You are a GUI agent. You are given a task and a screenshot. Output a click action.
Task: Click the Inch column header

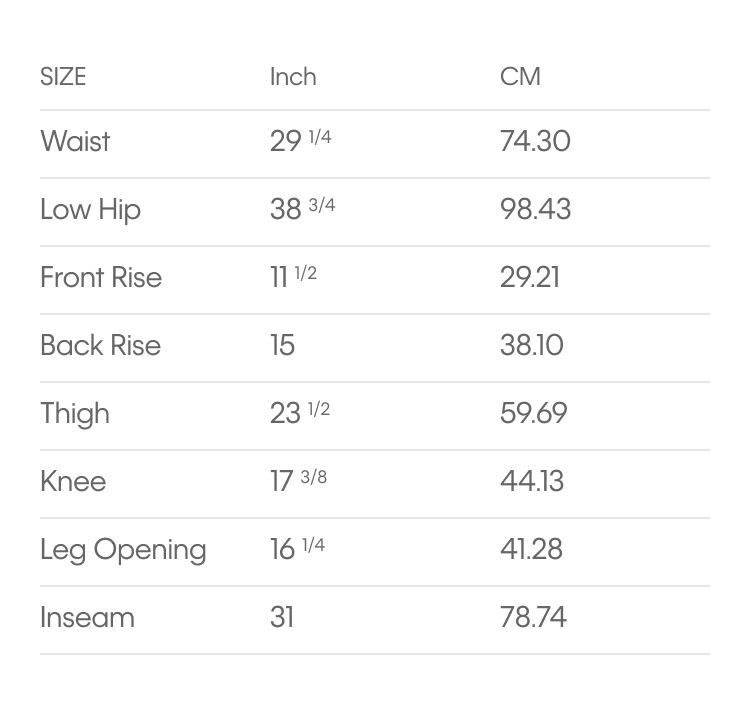point(293,77)
